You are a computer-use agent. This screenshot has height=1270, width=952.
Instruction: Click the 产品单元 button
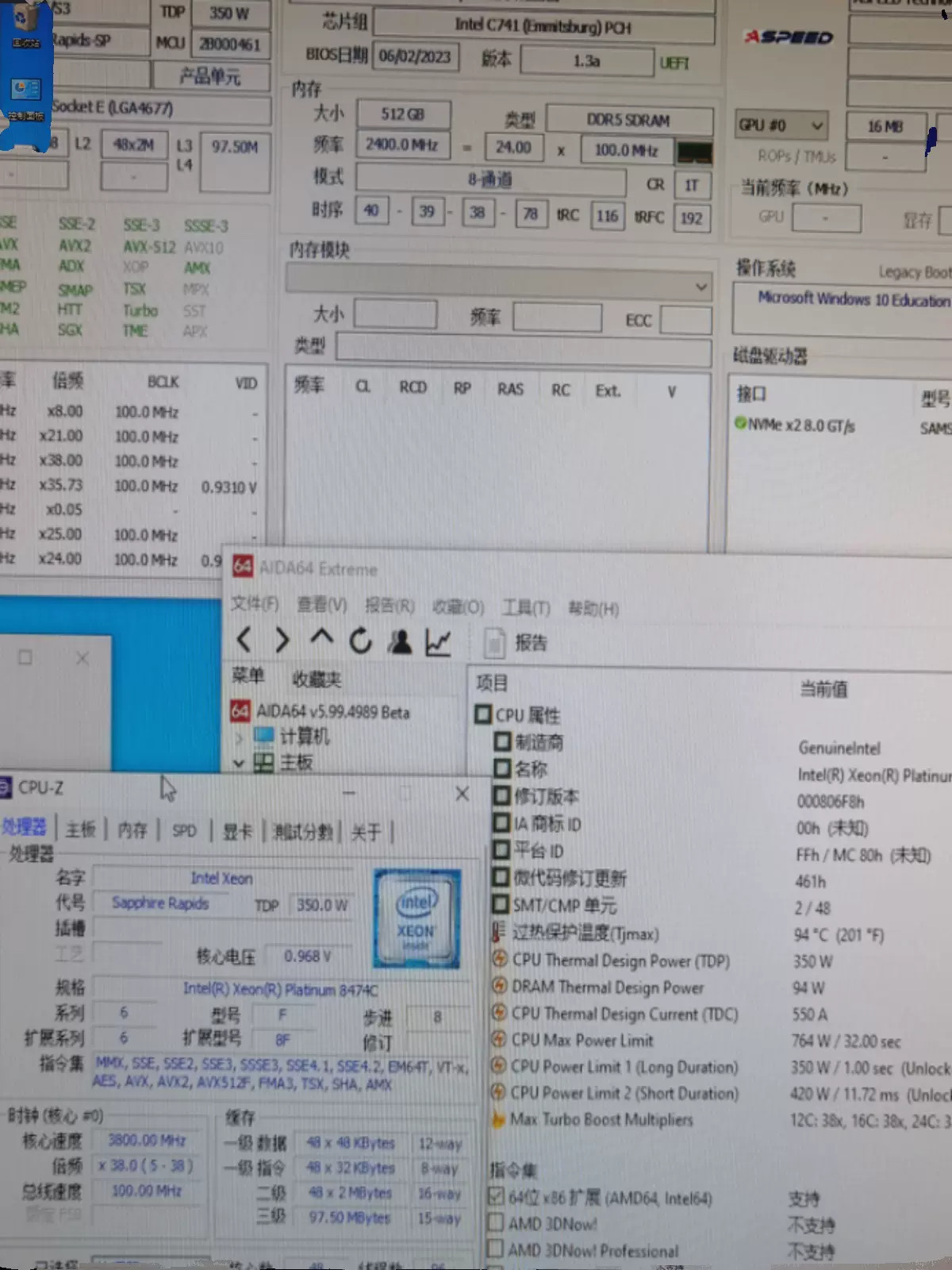(210, 76)
